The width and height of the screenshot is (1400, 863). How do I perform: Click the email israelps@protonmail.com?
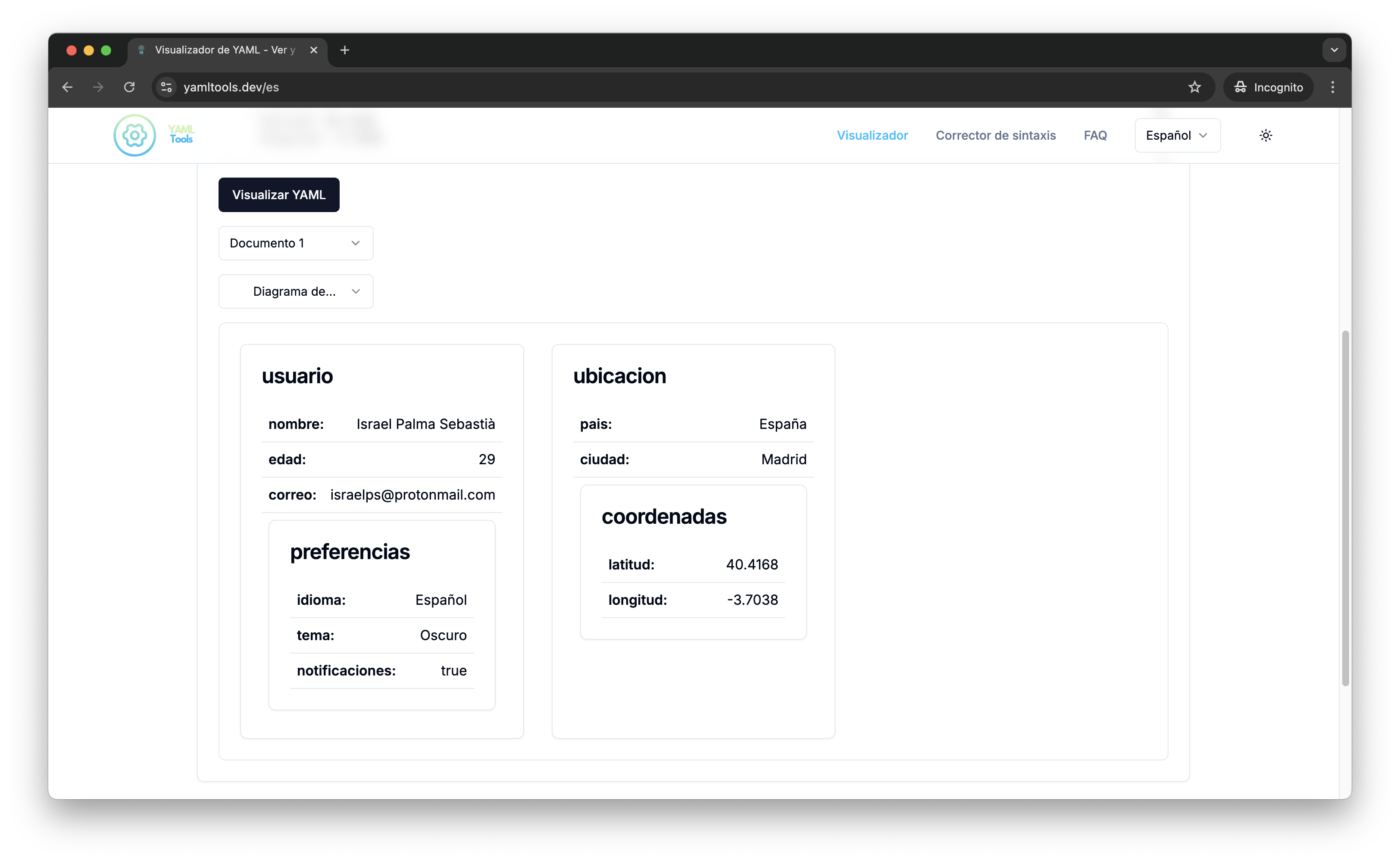coord(412,495)
